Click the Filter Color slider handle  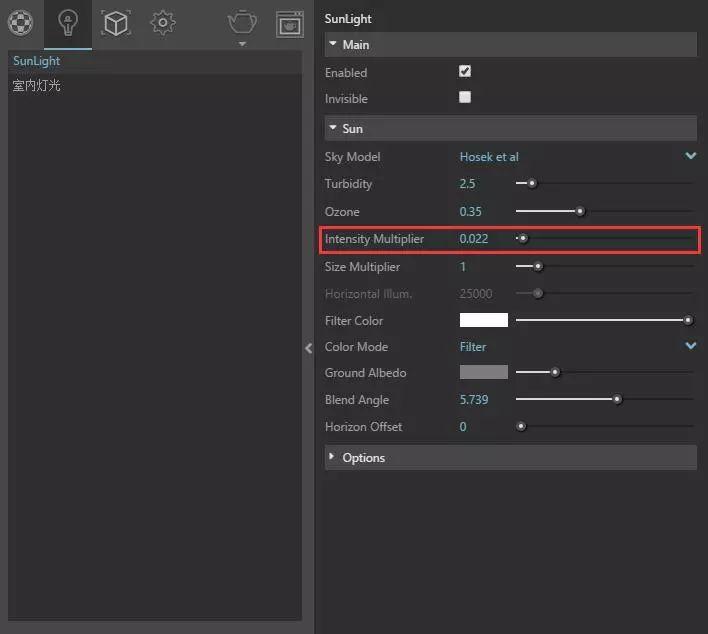click(x=688, y=320)
